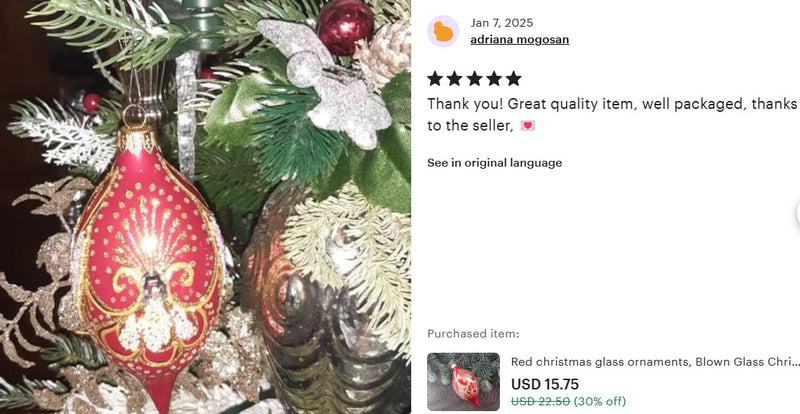This screenshot has width=800, height=414.
Task: Open the review photo of red teardrop ornament
Action: tap(205, 207)
